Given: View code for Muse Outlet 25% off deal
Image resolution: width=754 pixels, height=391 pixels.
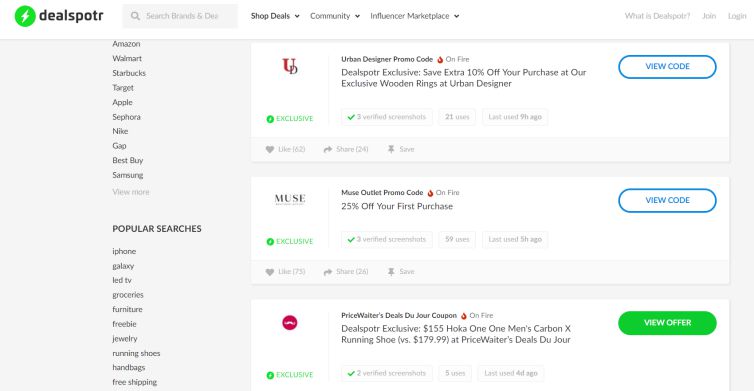Looking at the screenshot, I should point(667,201).
